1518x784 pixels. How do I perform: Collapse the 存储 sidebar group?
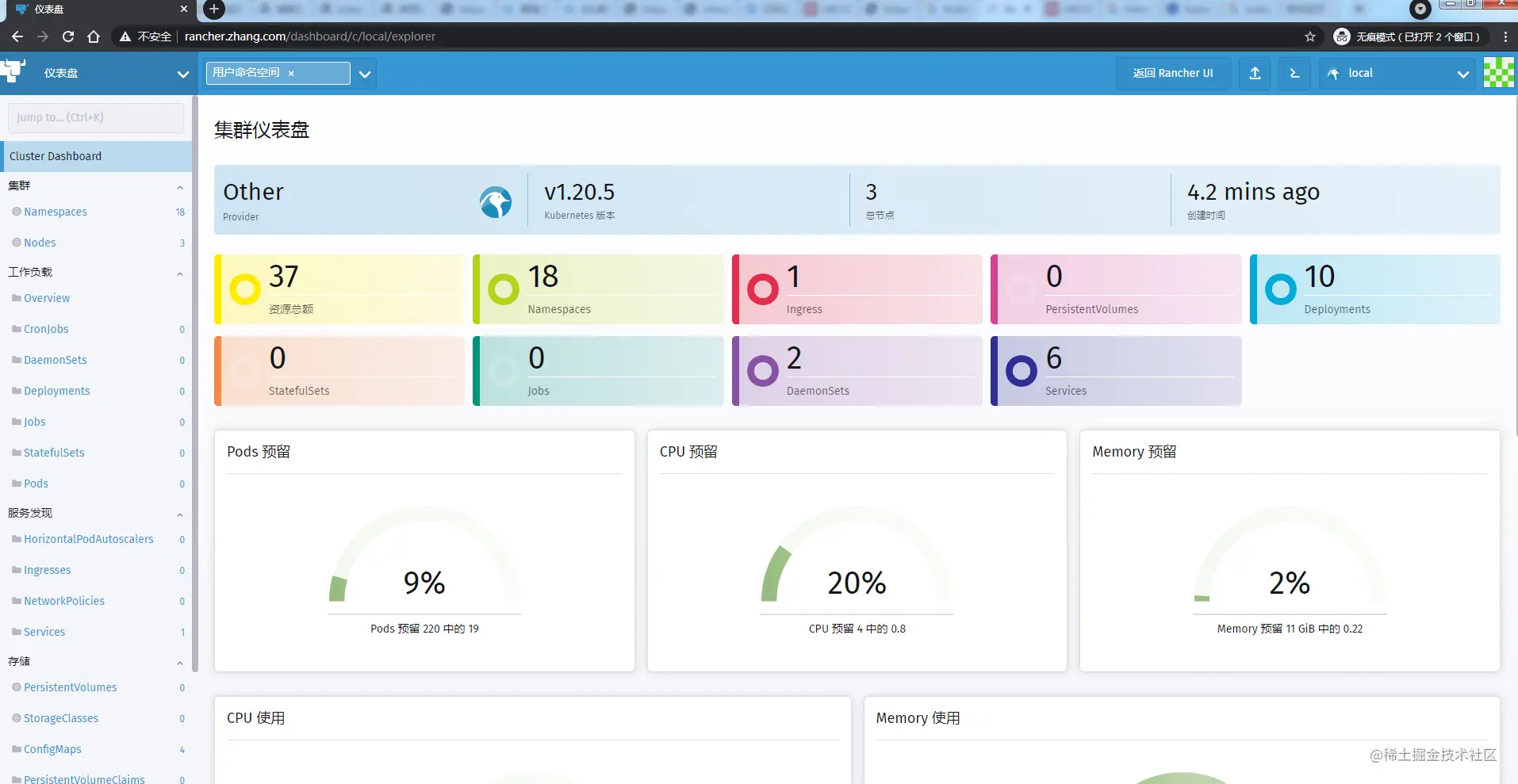180,663
